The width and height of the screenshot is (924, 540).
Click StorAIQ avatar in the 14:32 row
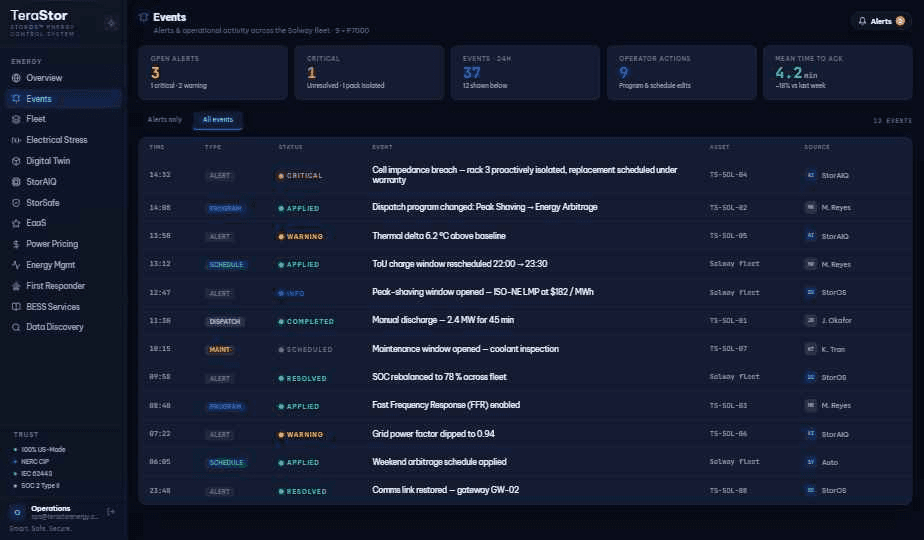[811, 175]
